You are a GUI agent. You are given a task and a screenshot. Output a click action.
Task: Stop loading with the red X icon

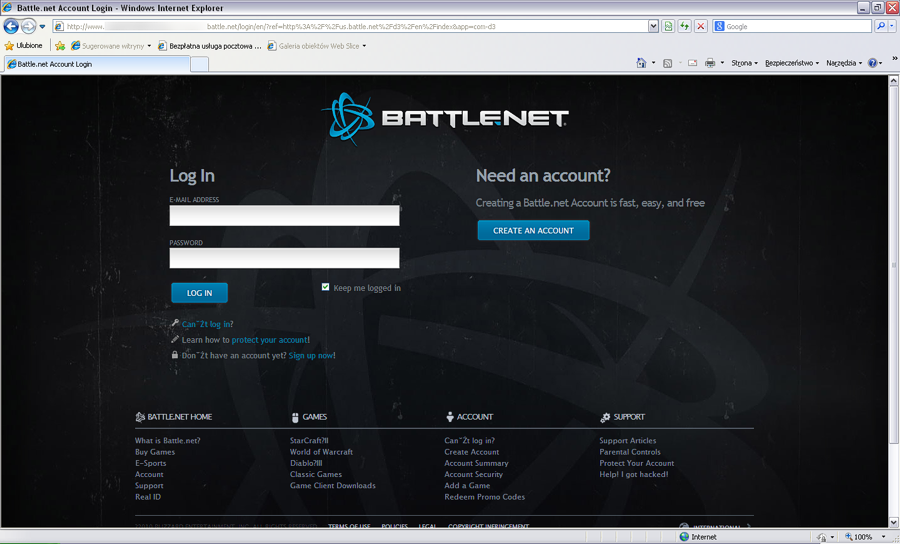(x=700, y=26)
